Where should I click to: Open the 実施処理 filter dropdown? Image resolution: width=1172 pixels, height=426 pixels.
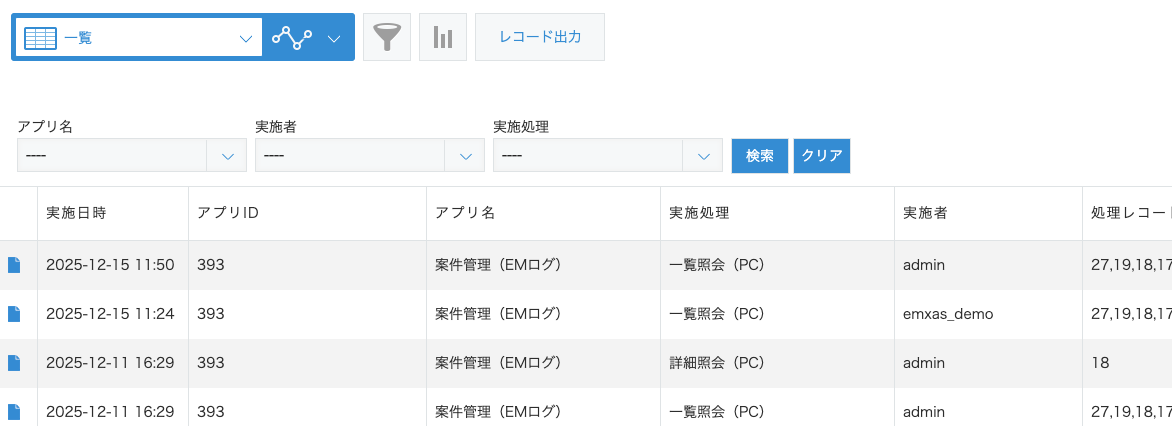point(703,156)
